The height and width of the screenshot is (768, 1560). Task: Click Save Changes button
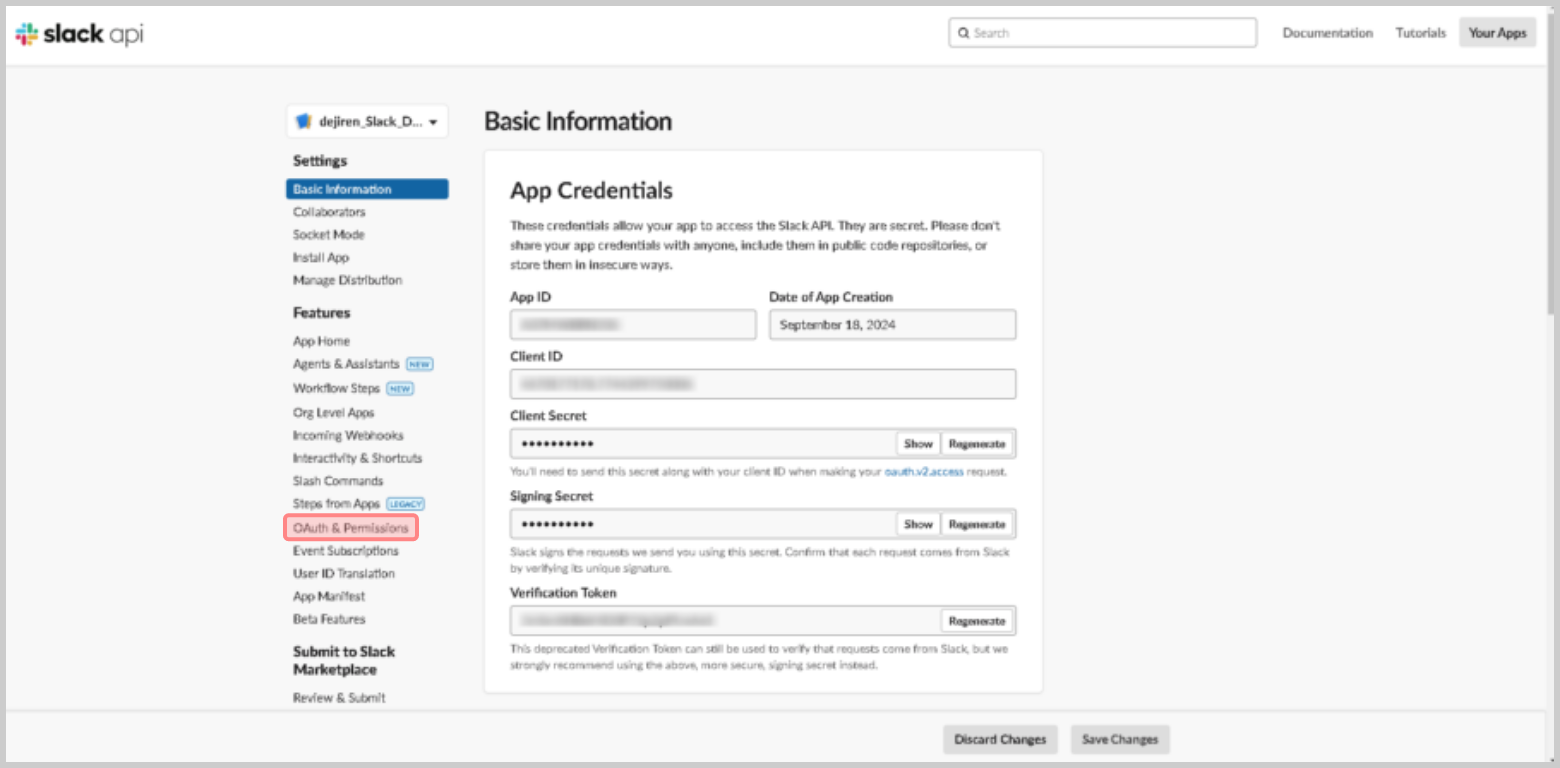1120,740
